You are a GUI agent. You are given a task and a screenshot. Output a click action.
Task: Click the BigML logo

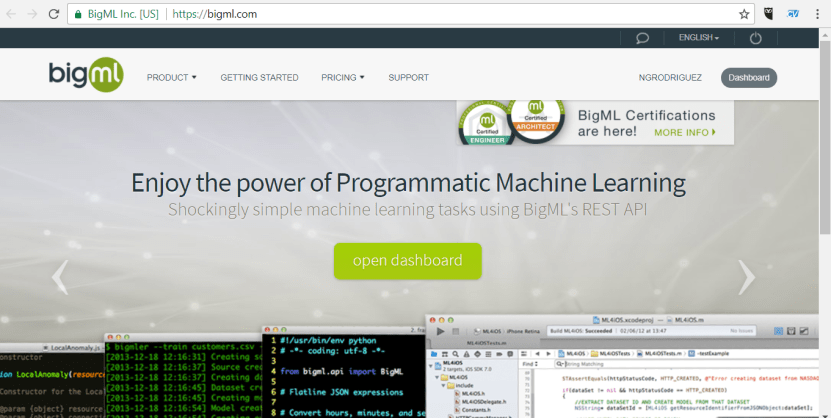[85, 76]
